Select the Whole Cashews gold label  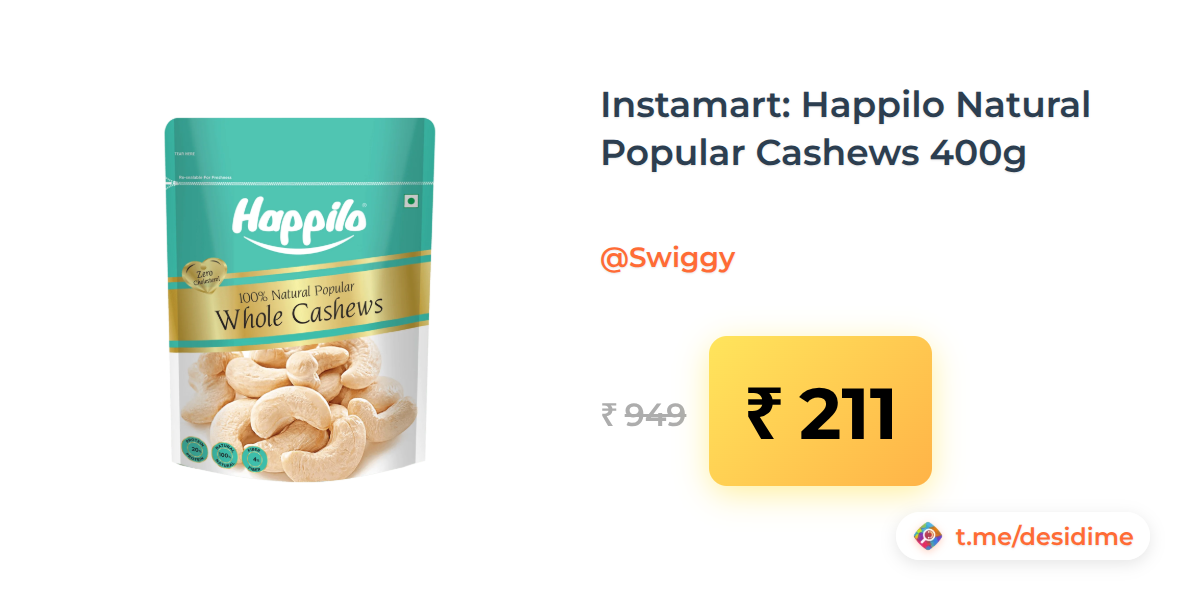299,312
